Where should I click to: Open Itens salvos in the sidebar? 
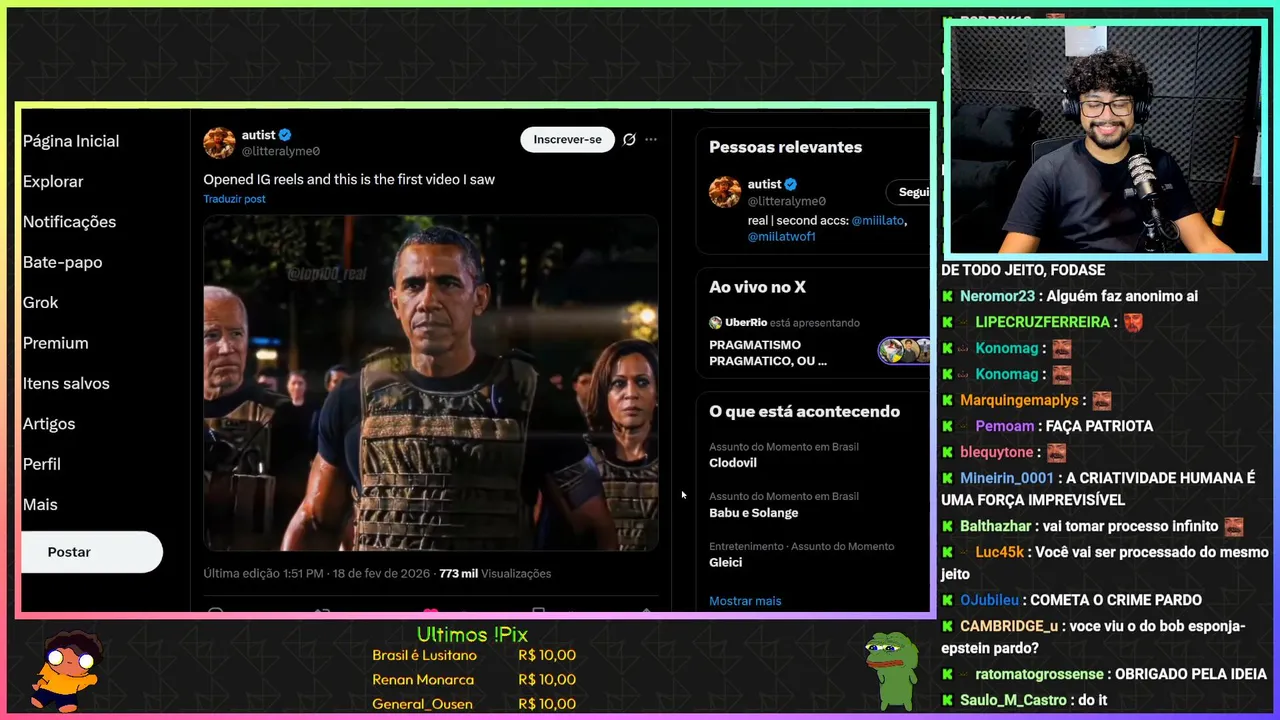66,384
